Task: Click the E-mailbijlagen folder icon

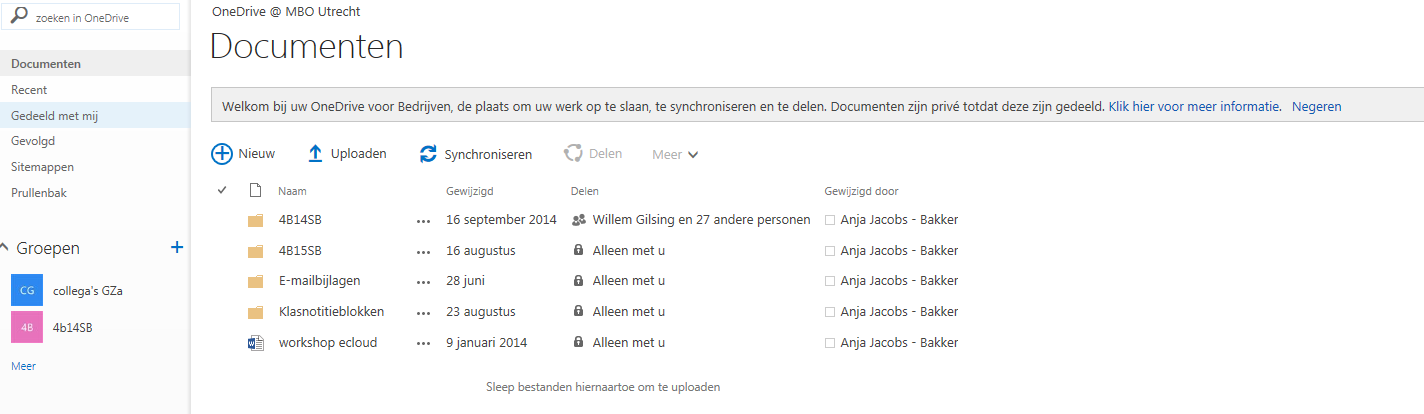Action: 255,281
